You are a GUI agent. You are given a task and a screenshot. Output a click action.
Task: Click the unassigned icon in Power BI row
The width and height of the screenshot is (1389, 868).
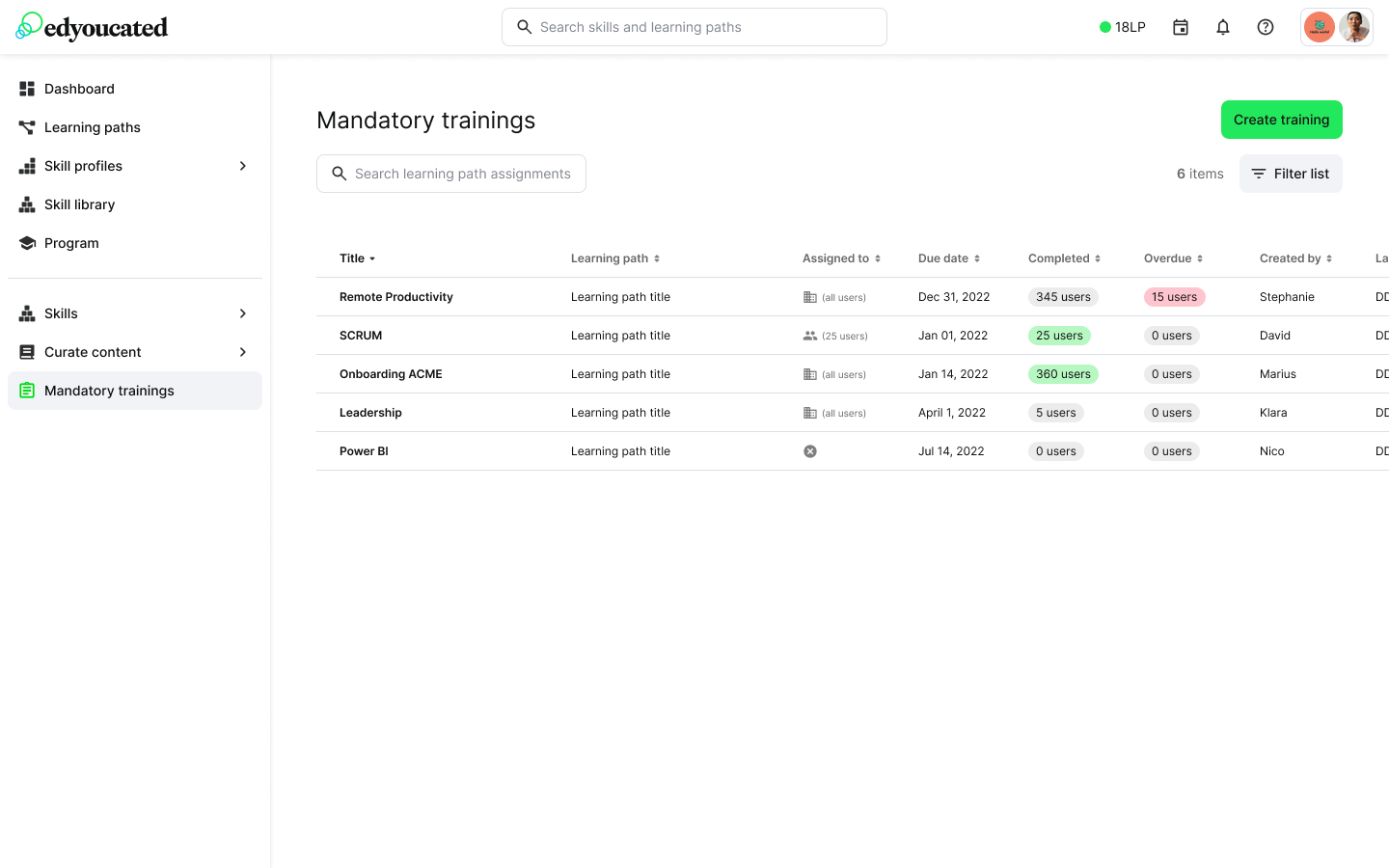(x=810, y=451)
